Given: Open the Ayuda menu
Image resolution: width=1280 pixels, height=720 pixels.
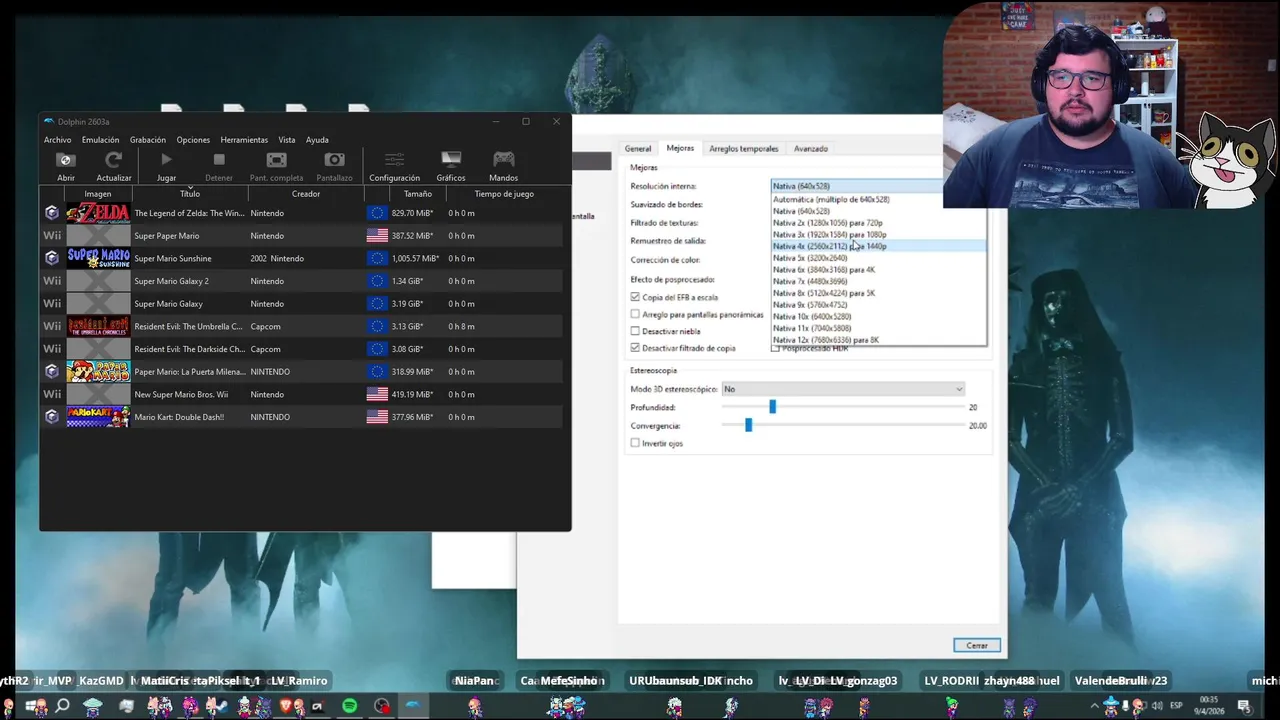Looking at the screenshot, I should click(x=317, y=140).
